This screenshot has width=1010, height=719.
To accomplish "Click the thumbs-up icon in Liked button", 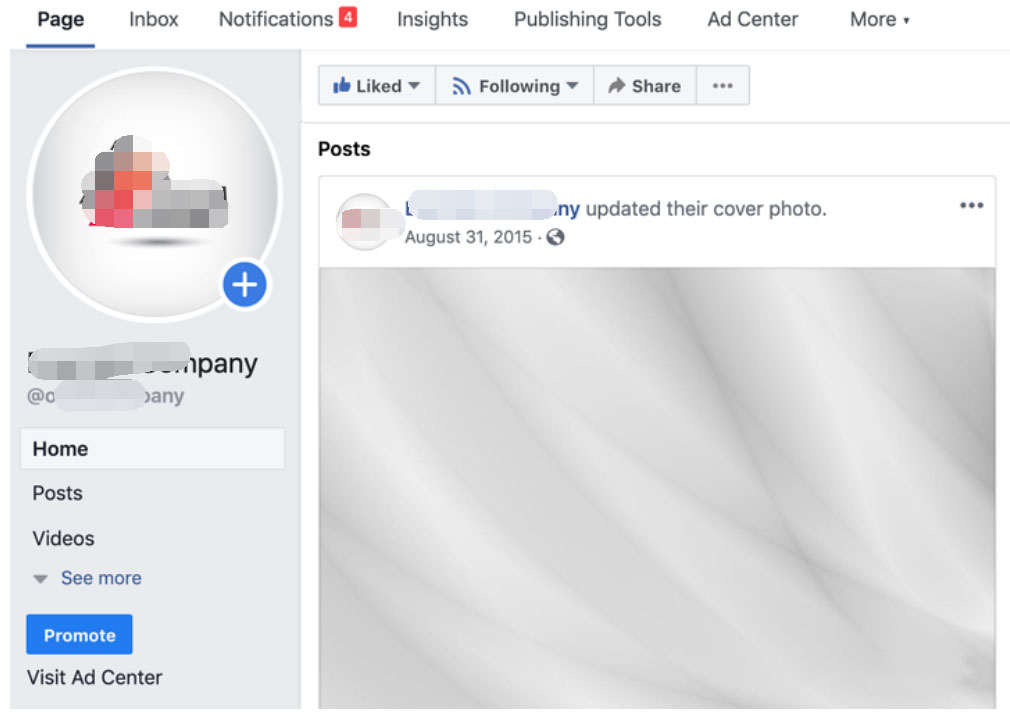I will pos(340,86).
